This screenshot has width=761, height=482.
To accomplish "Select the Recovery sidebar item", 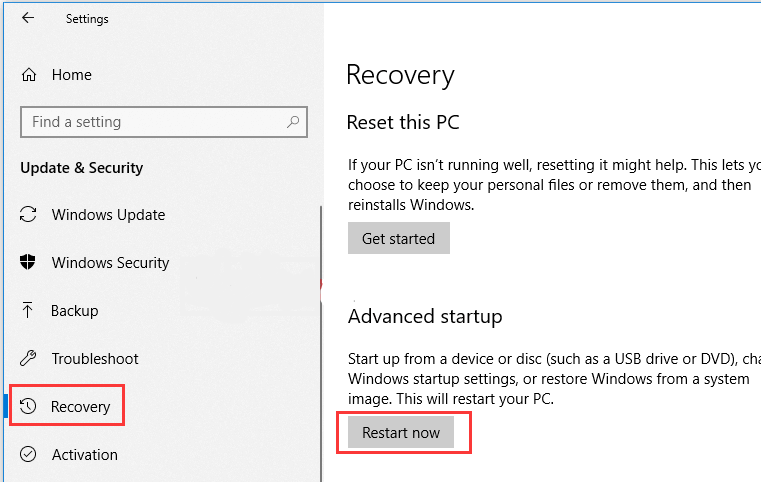I will point(81,407).
